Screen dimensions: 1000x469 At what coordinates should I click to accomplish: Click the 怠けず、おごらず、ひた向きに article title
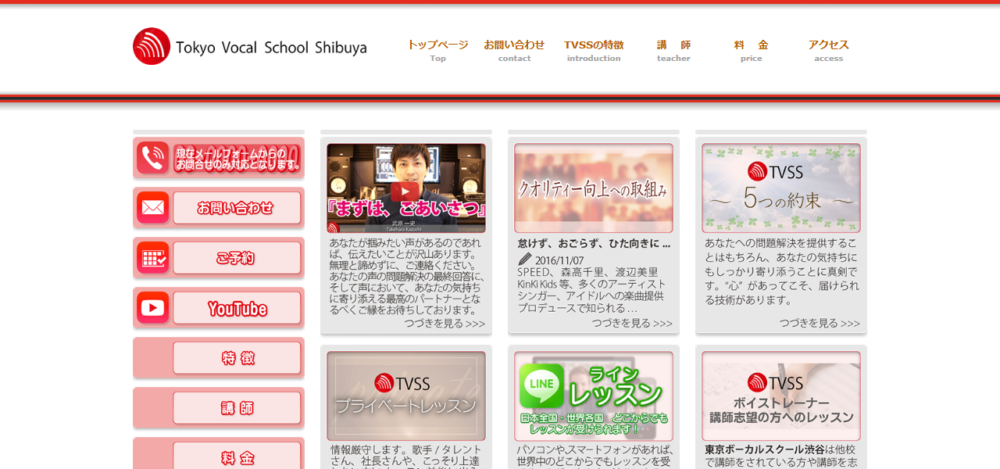pos(594,244)
